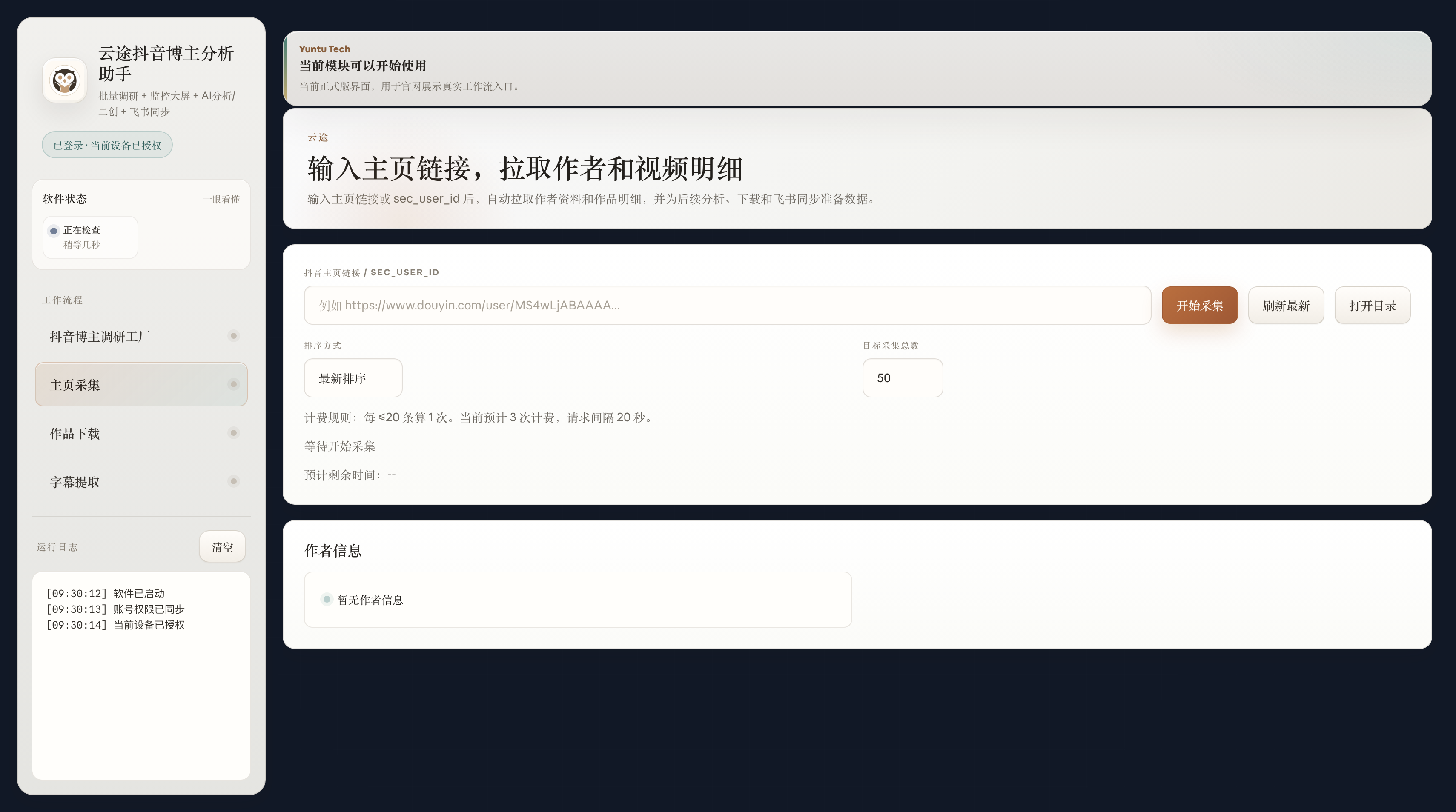Open the 最新排序 sort dropdown
This screenshot has height=812, width=1456.
click(x=353, y=378)
